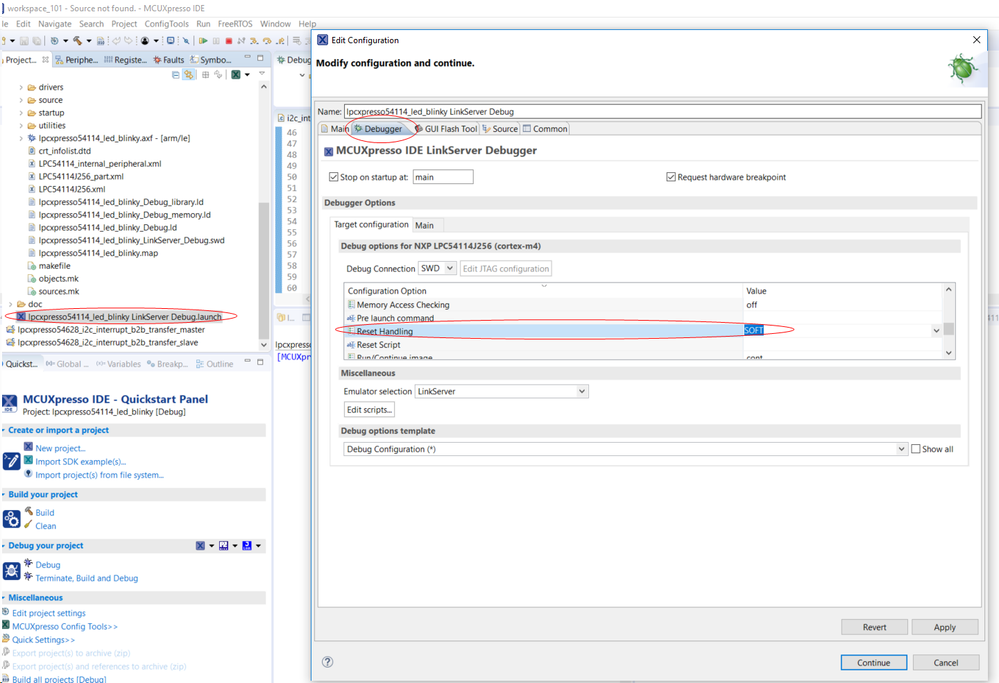Collapse the Miscellaneous section in Quickstart

coord(4,598)
